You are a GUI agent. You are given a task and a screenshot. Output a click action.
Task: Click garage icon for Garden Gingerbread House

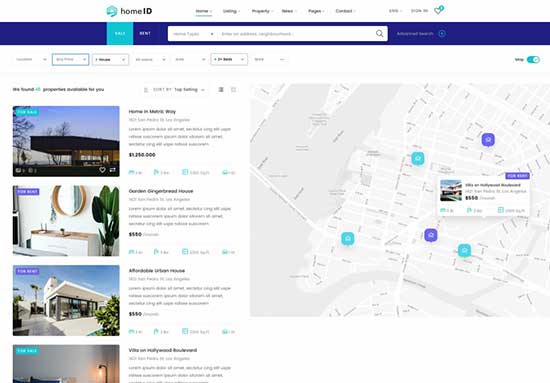225,252
